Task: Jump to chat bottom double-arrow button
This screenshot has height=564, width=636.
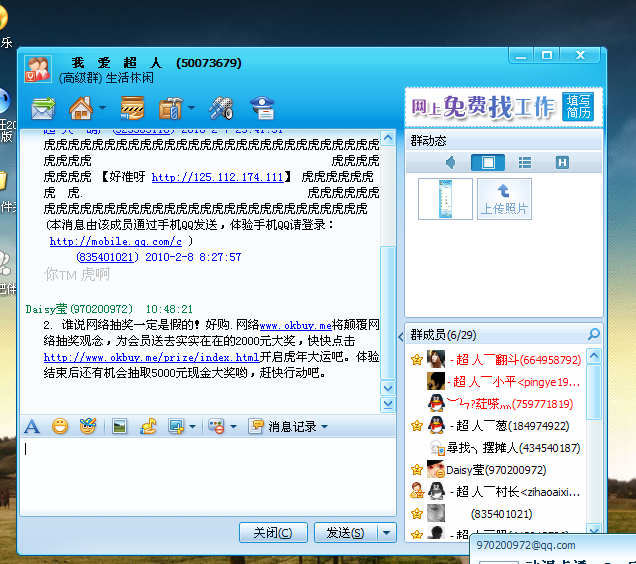Action: tap(388, 405)
